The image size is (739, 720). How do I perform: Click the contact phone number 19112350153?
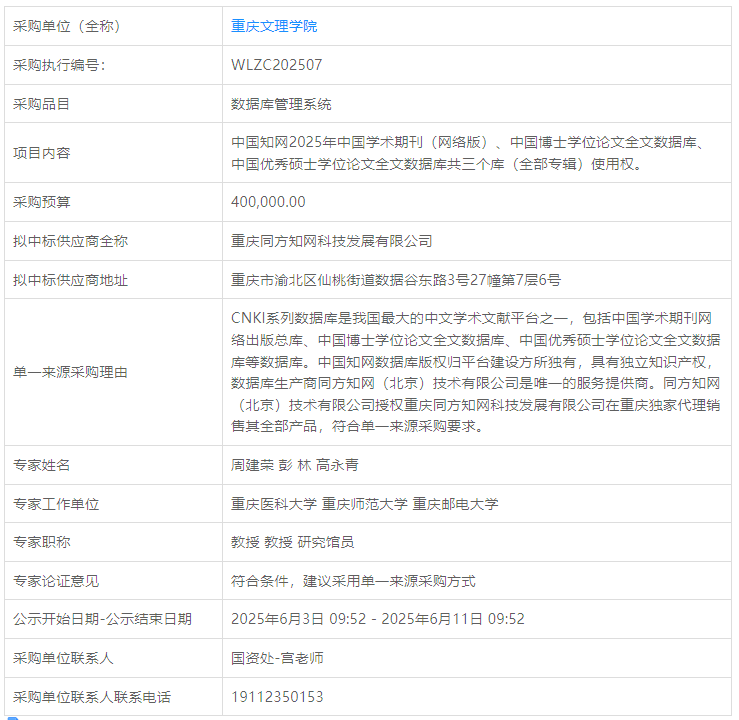[277, 697]
